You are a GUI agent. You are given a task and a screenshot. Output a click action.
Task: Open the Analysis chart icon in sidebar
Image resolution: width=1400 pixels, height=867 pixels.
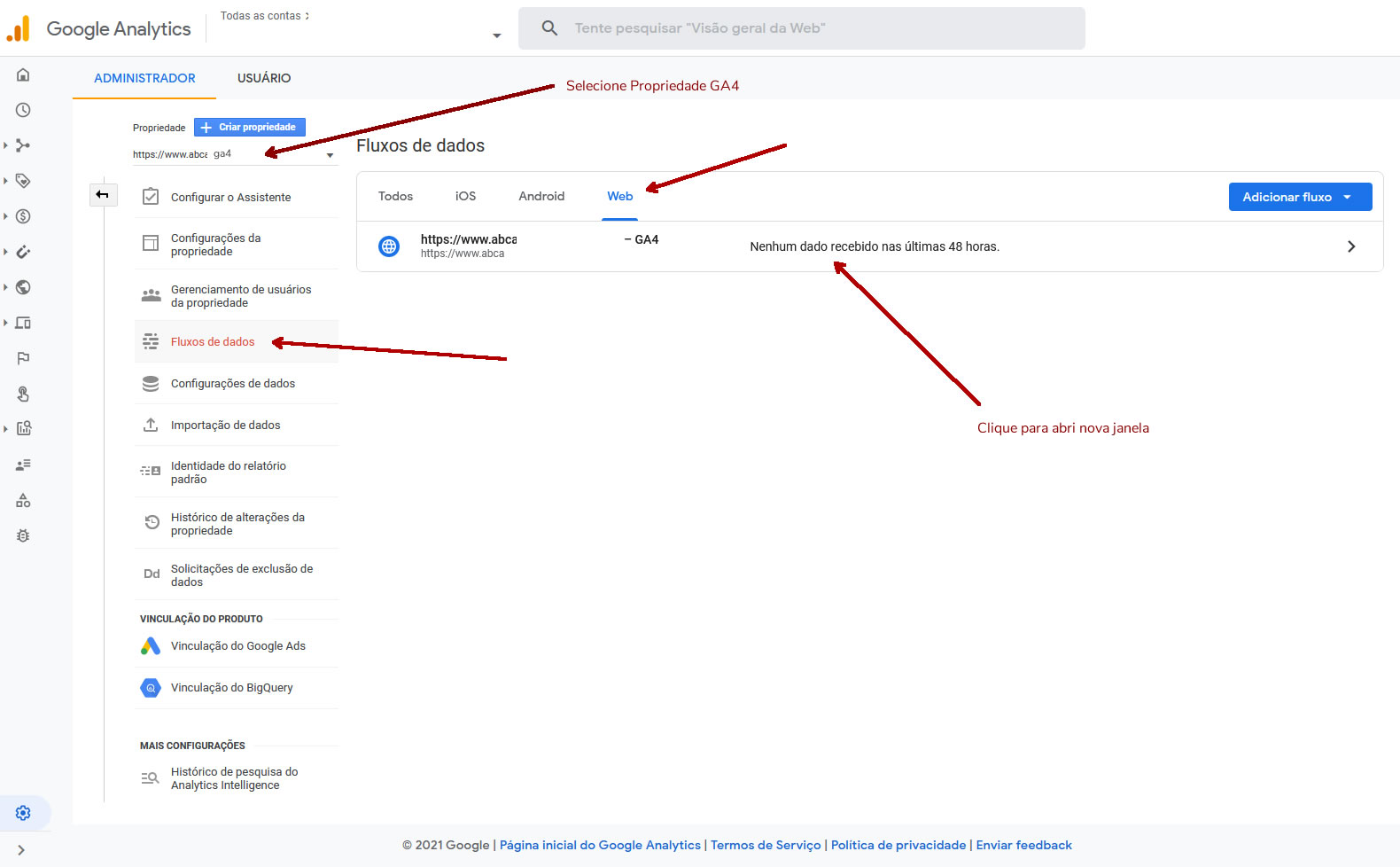click(23, 428)
